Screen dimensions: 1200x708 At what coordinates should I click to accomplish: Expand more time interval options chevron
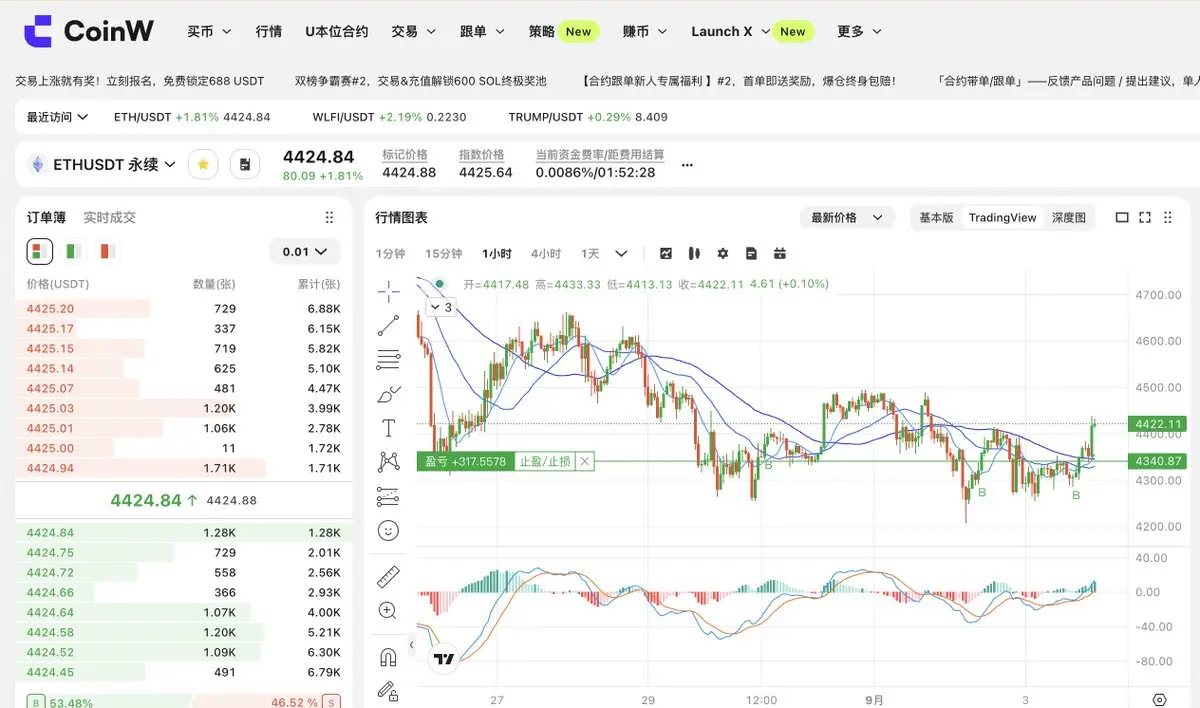pyautogui.click(x=621, y=253)
